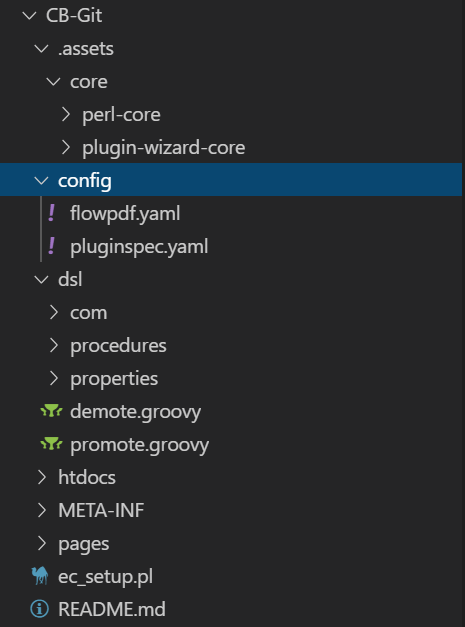The height and width of the screenshot is (627, 465).
Task: Click the YAML icon beside pluginspec.yaml
Action: pos(52,246)
